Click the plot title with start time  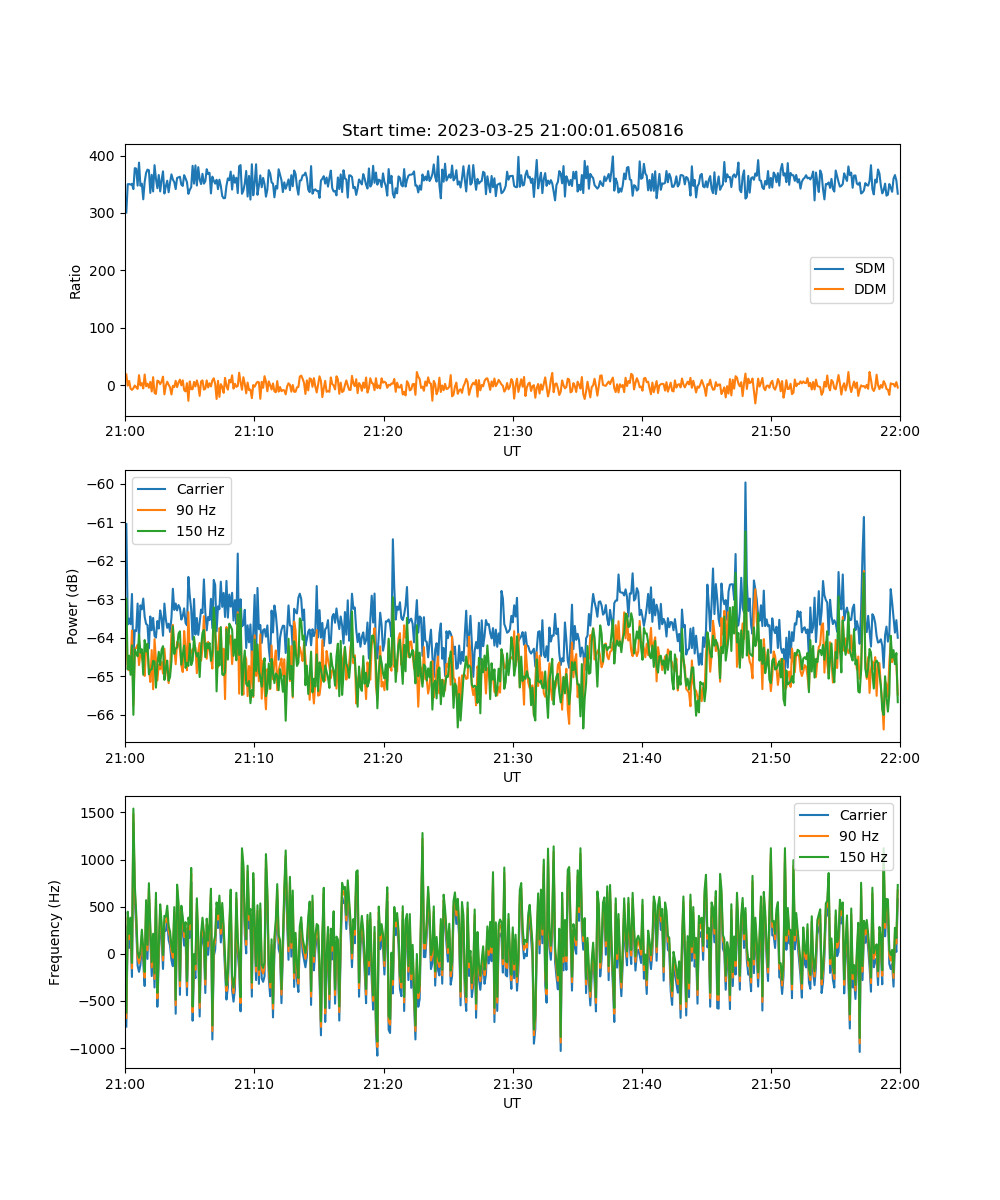point(512,131)
